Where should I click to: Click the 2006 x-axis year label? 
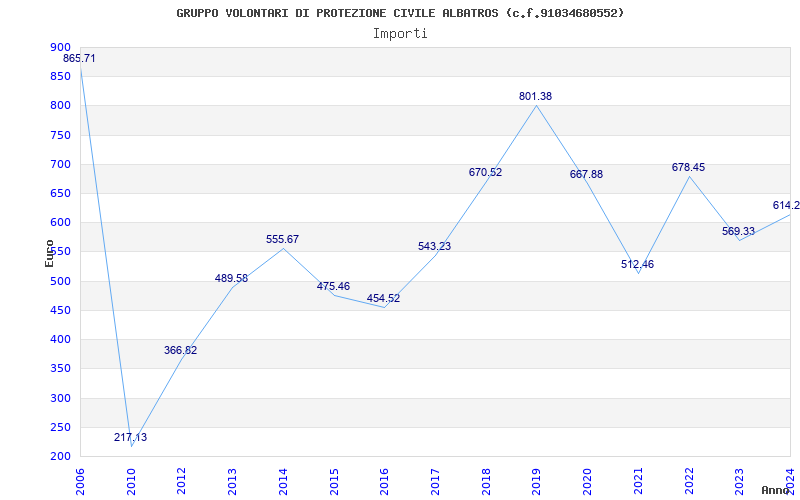pyautogui.click(x=80, y=482)
